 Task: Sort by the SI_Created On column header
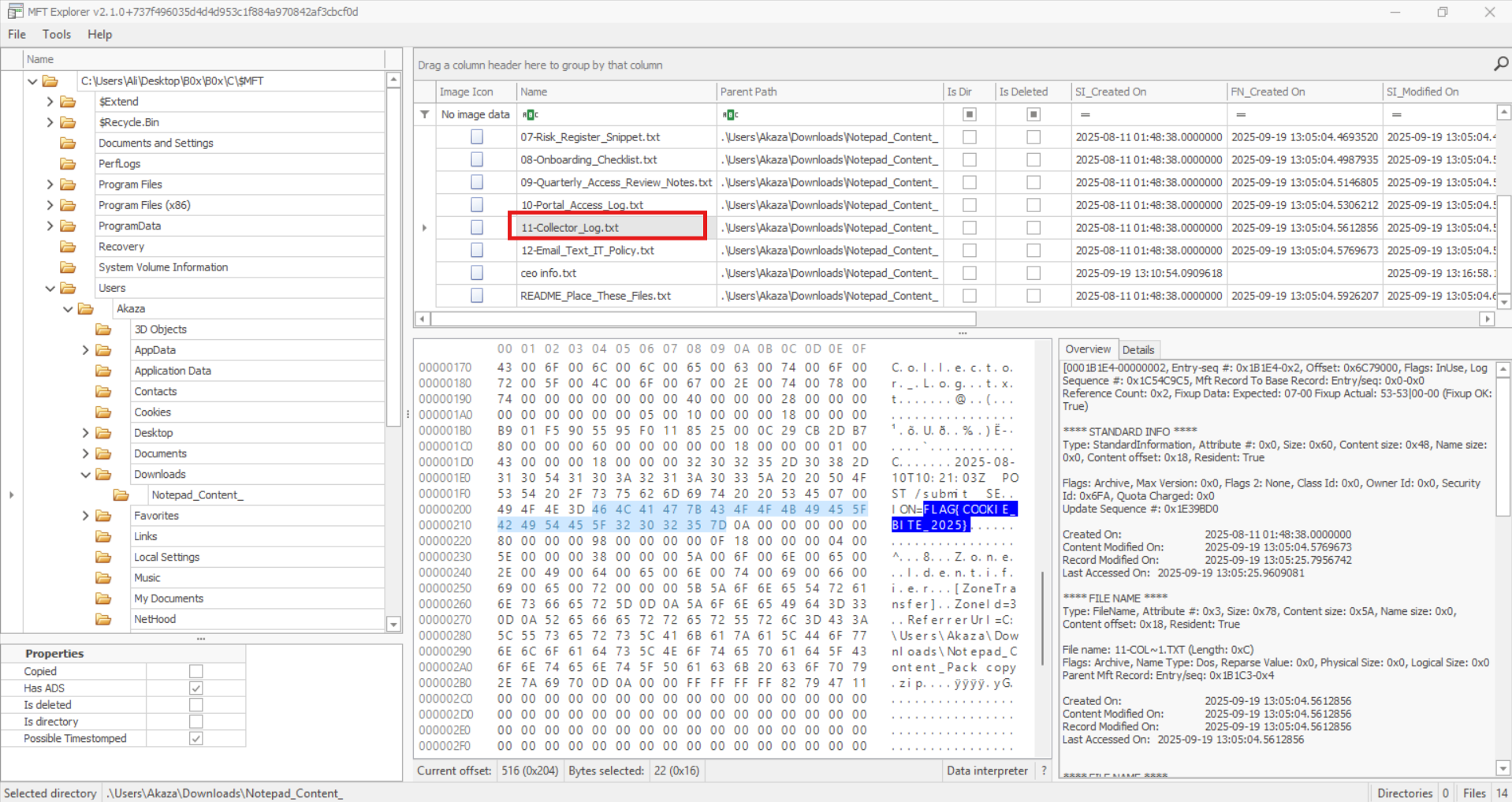1148,92
